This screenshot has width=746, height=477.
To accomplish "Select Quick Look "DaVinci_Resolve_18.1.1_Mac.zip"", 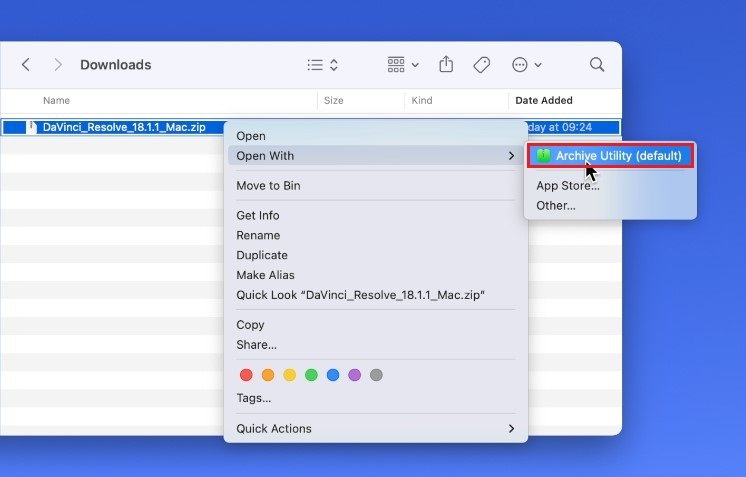I will point(375,295).
